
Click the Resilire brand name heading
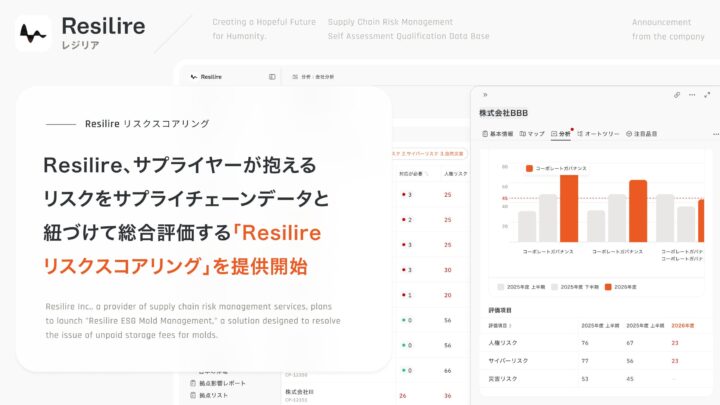[x=103, y=26]
